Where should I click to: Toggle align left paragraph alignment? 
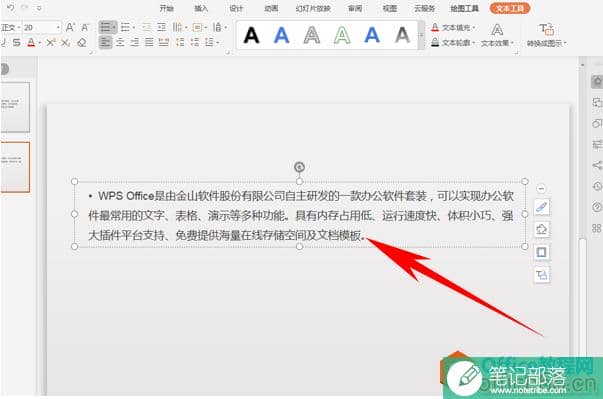105,42
